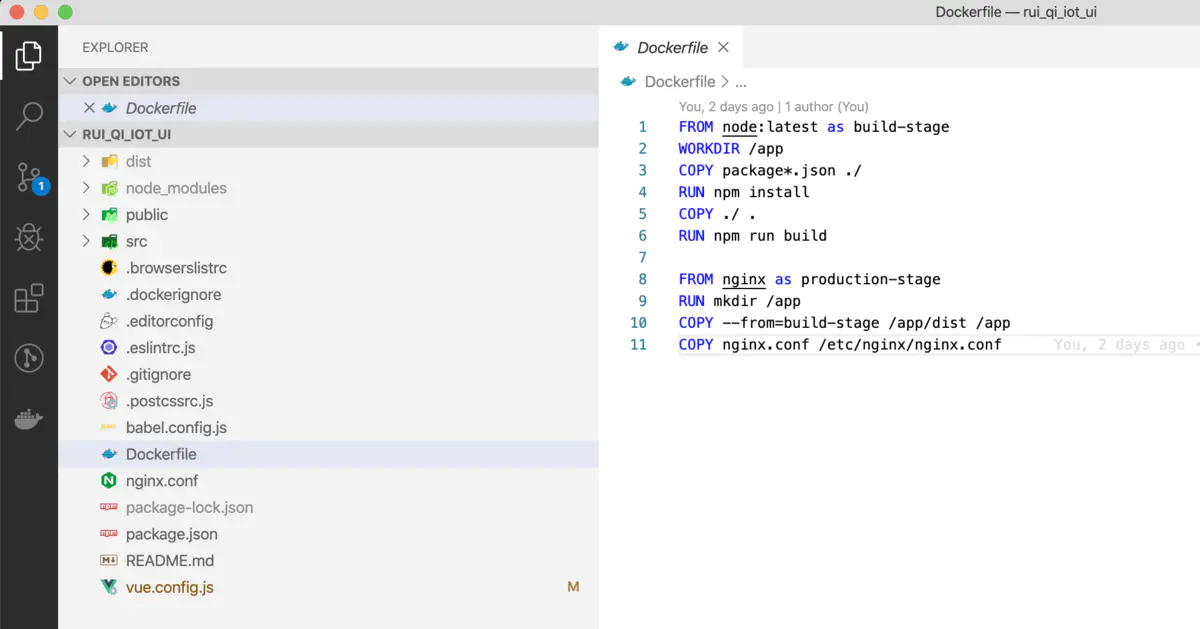Open the Search view icon
Screen dimensions: 1200x629
click(x=29, y=117)
